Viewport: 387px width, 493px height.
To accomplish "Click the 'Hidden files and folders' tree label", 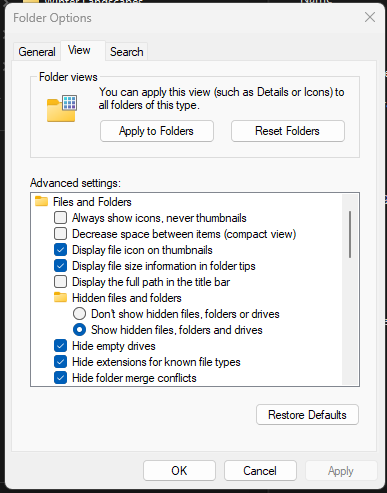I will [127, 298].
